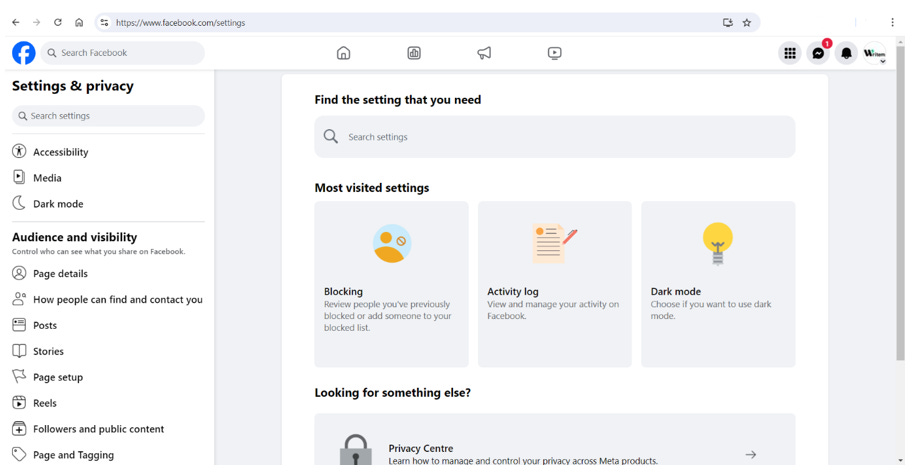Open the Notifications bell
915x475 pixels.
tap(846, 53)
